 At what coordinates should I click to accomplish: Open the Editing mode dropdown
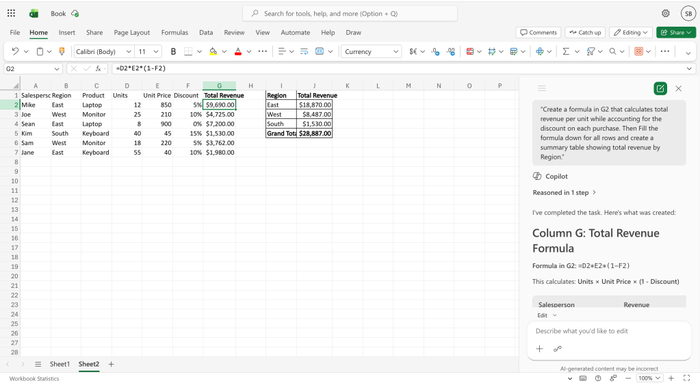[631, 32]
